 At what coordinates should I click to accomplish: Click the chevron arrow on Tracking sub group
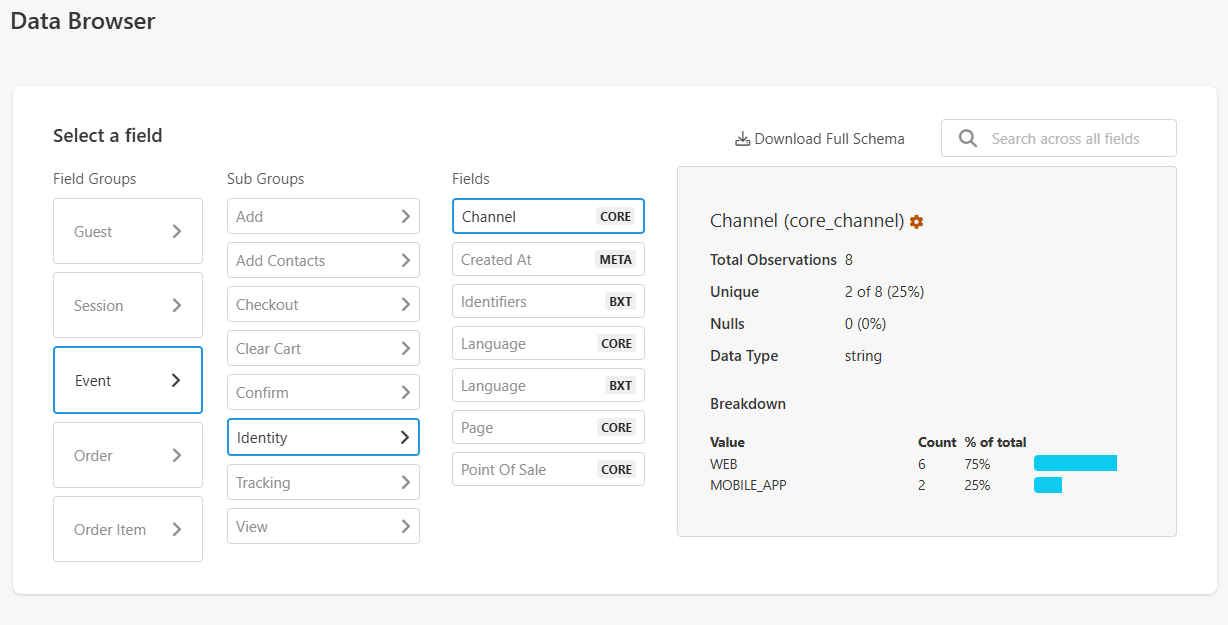click(405, 482)
